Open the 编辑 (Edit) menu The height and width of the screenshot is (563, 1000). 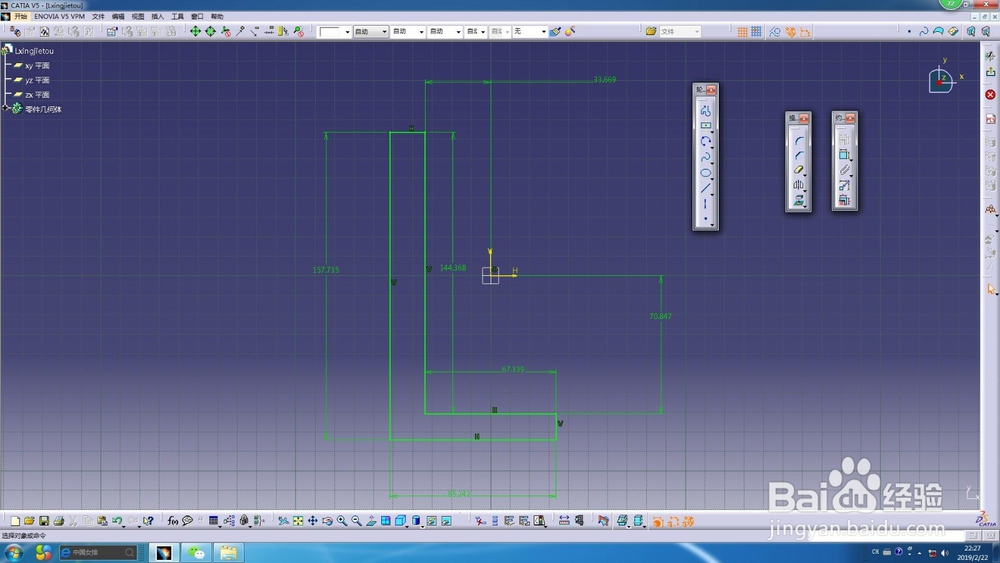click(118, 17)
